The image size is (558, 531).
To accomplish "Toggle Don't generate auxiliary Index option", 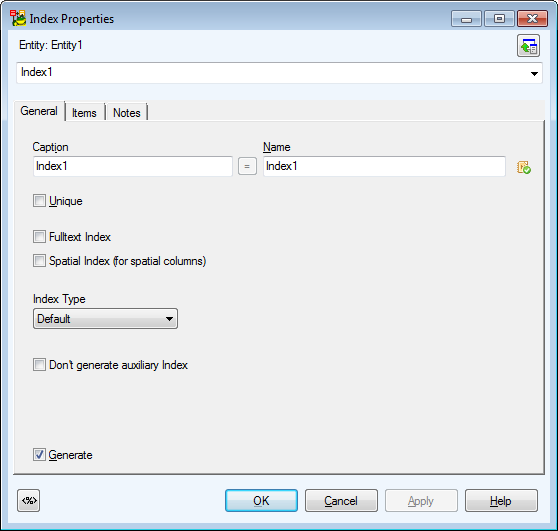I will point(40,365).
